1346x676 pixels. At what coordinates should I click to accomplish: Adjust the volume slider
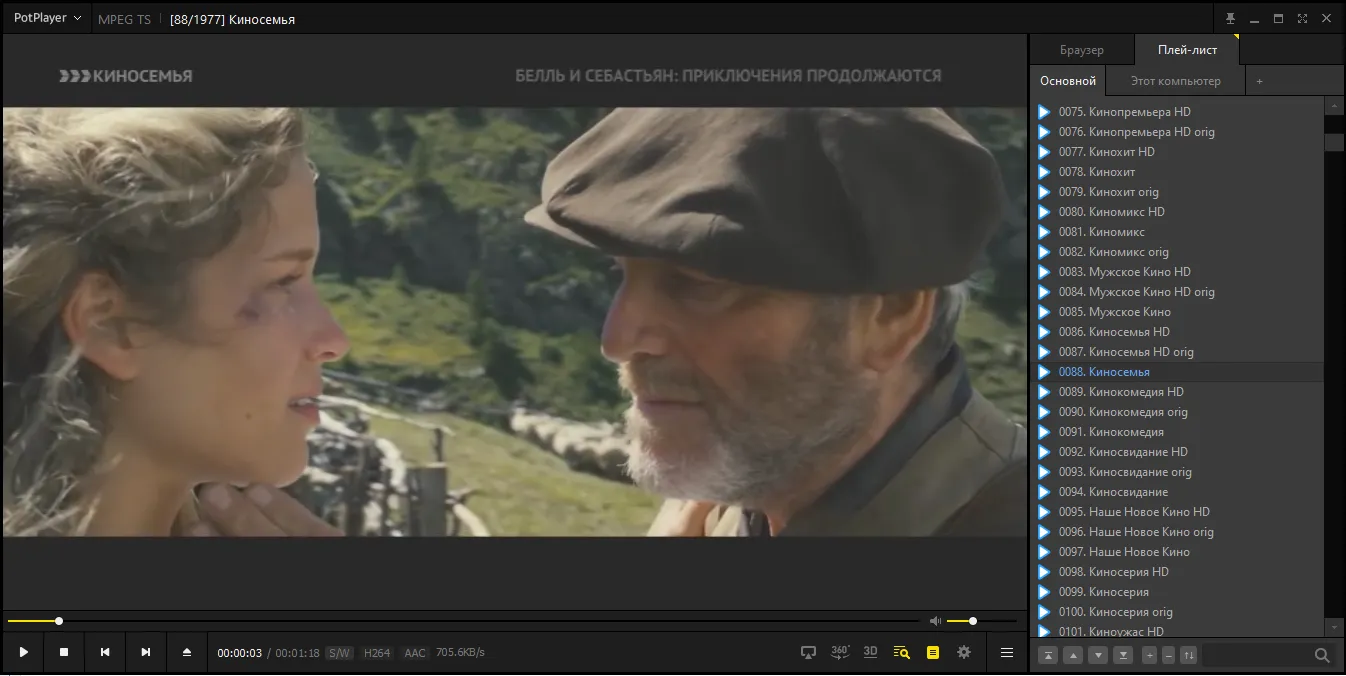click(x=981, y=621)
